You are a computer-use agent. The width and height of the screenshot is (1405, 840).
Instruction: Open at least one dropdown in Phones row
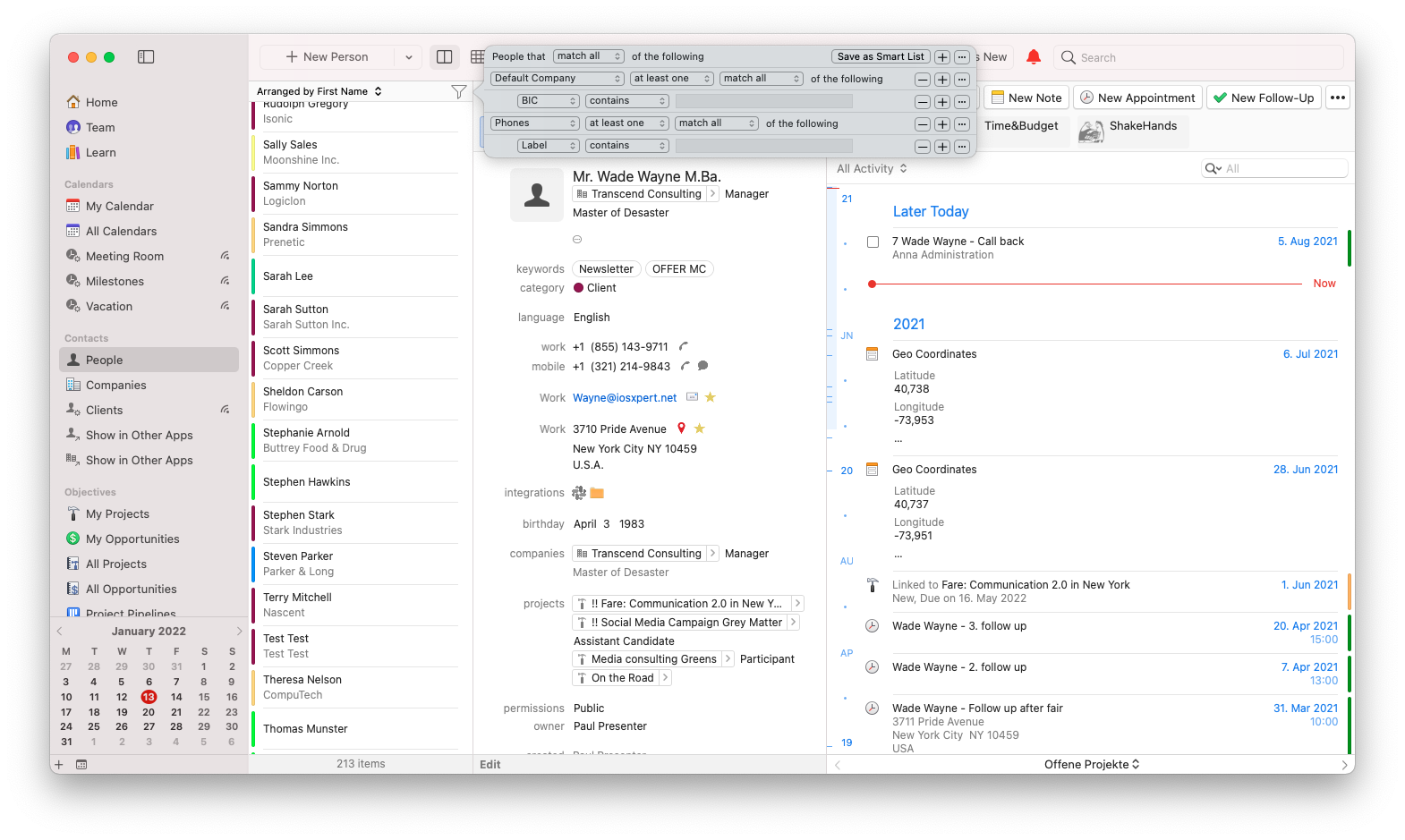[627, 123]
